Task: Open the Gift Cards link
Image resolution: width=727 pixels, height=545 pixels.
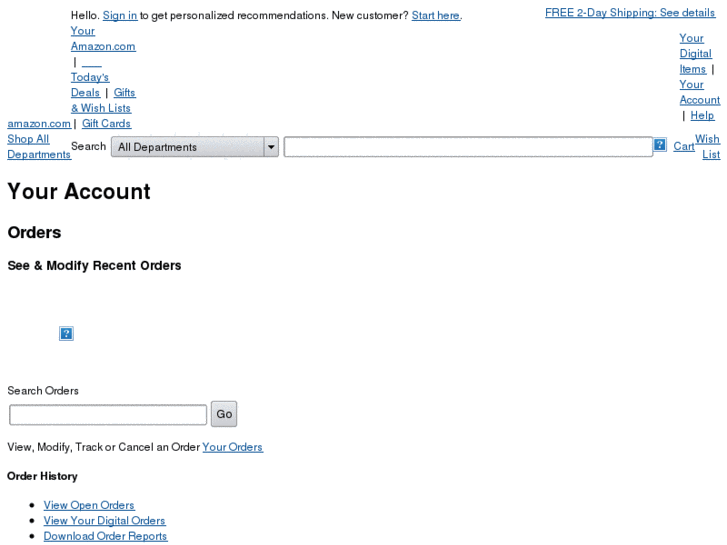Action: pos(106,123)
